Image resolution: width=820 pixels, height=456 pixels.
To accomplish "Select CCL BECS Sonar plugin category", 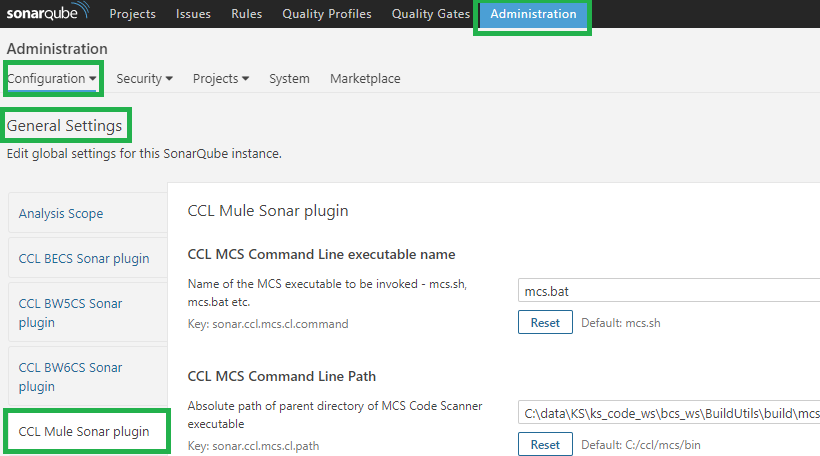I will click(88, 258).
